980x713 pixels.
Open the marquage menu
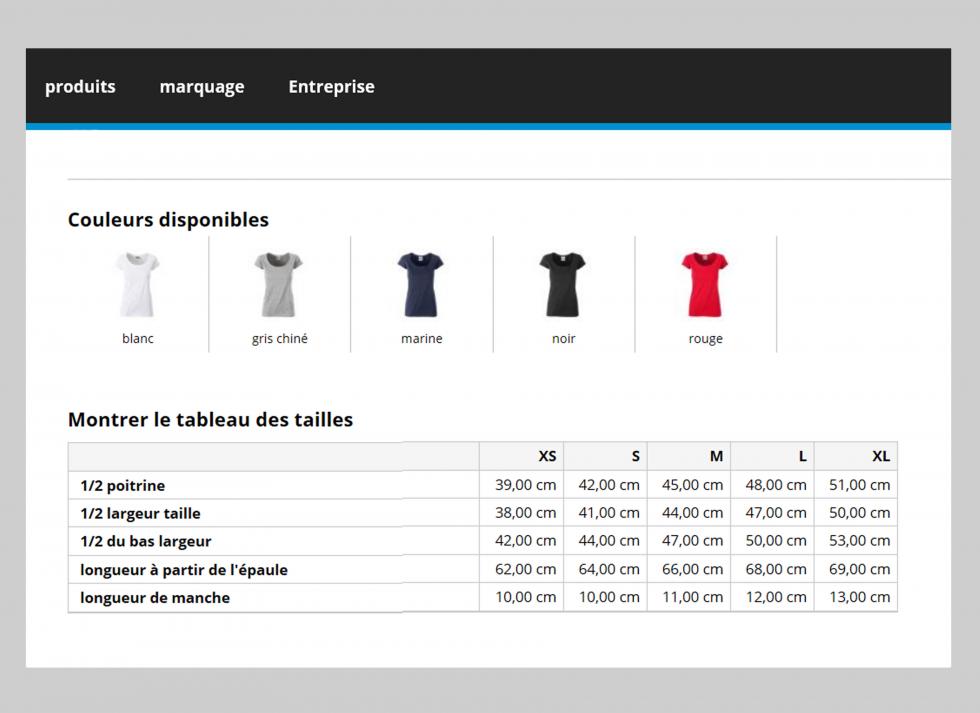coord(202,87)
